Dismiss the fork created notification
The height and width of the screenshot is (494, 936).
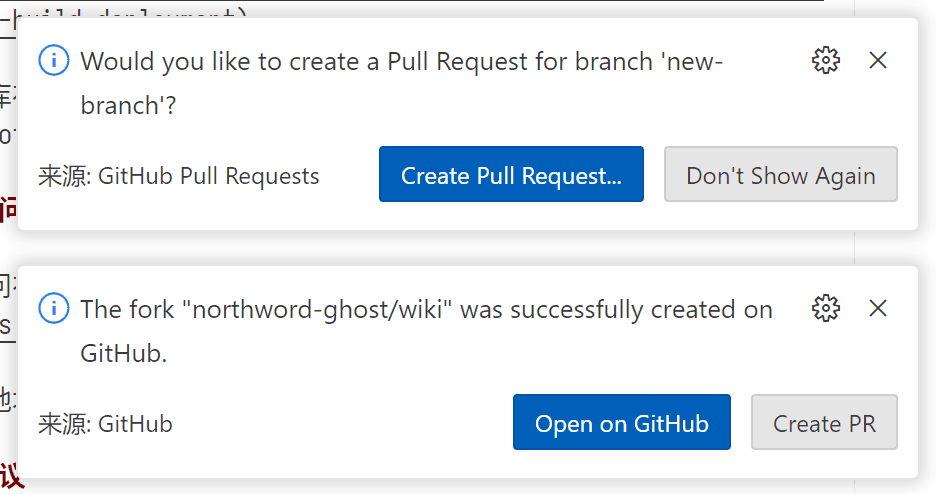[x=878, y=309]
